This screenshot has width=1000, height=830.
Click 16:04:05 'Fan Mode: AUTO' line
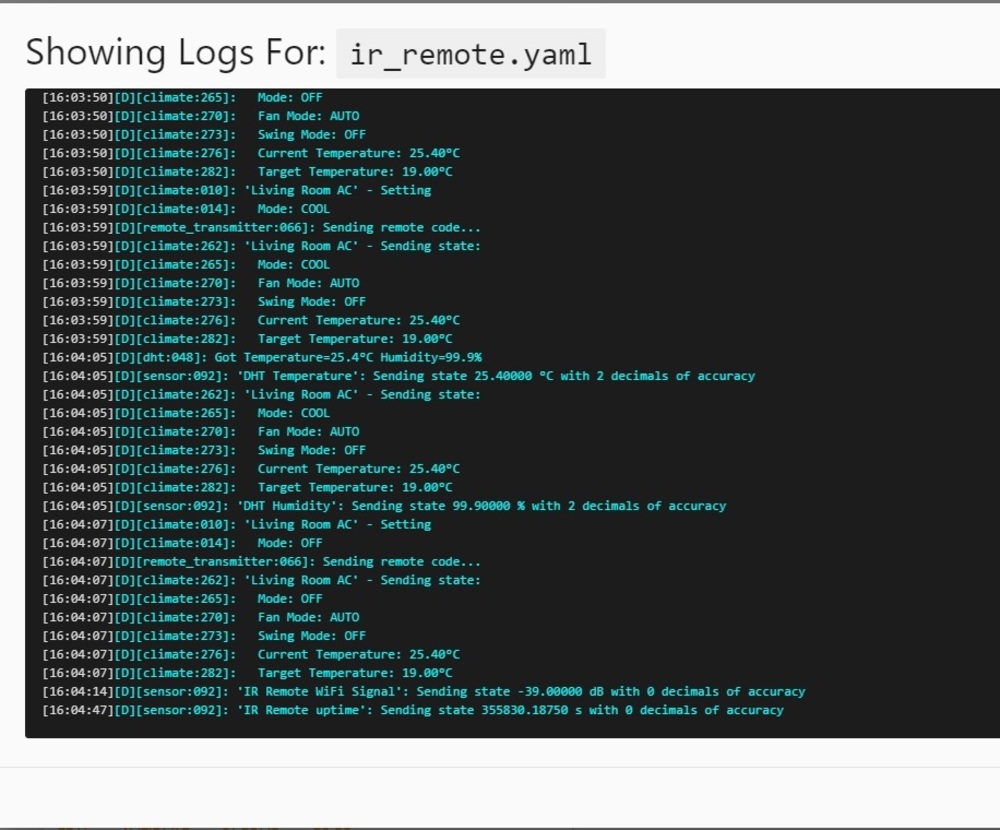coord(201,431)
